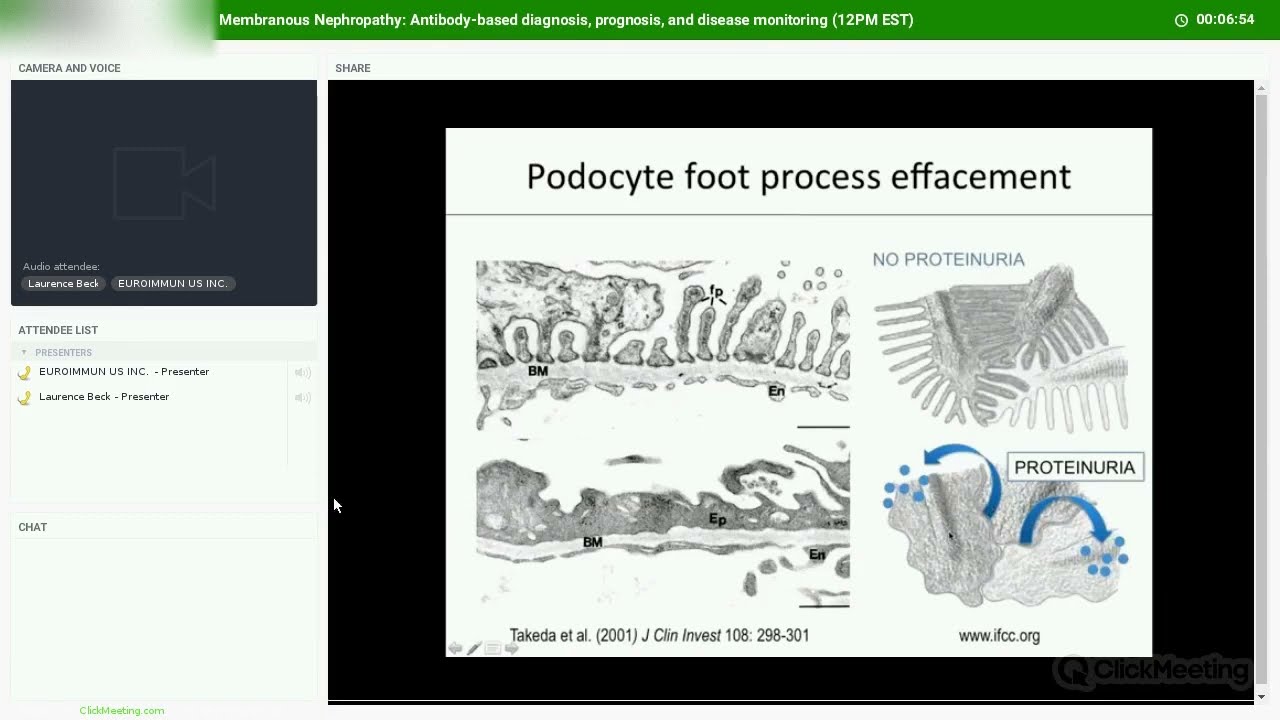Click the vertical scrollbar track of the share area
Screen dimensions: 1280x720
click(1261, 391)
